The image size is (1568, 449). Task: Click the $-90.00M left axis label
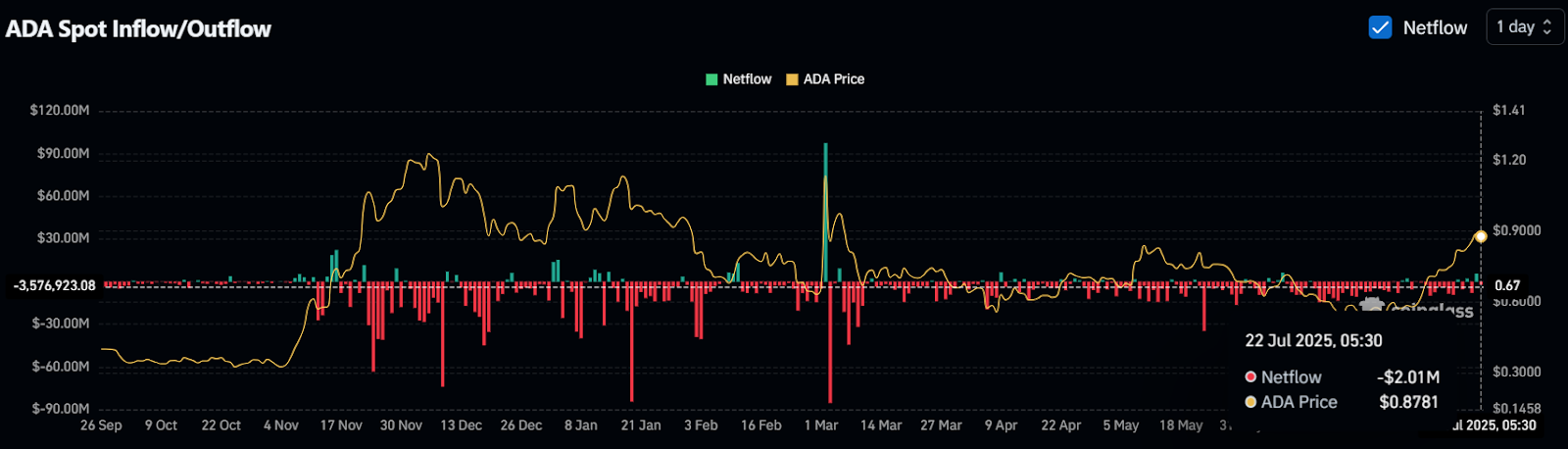click(x=61, y=409)
